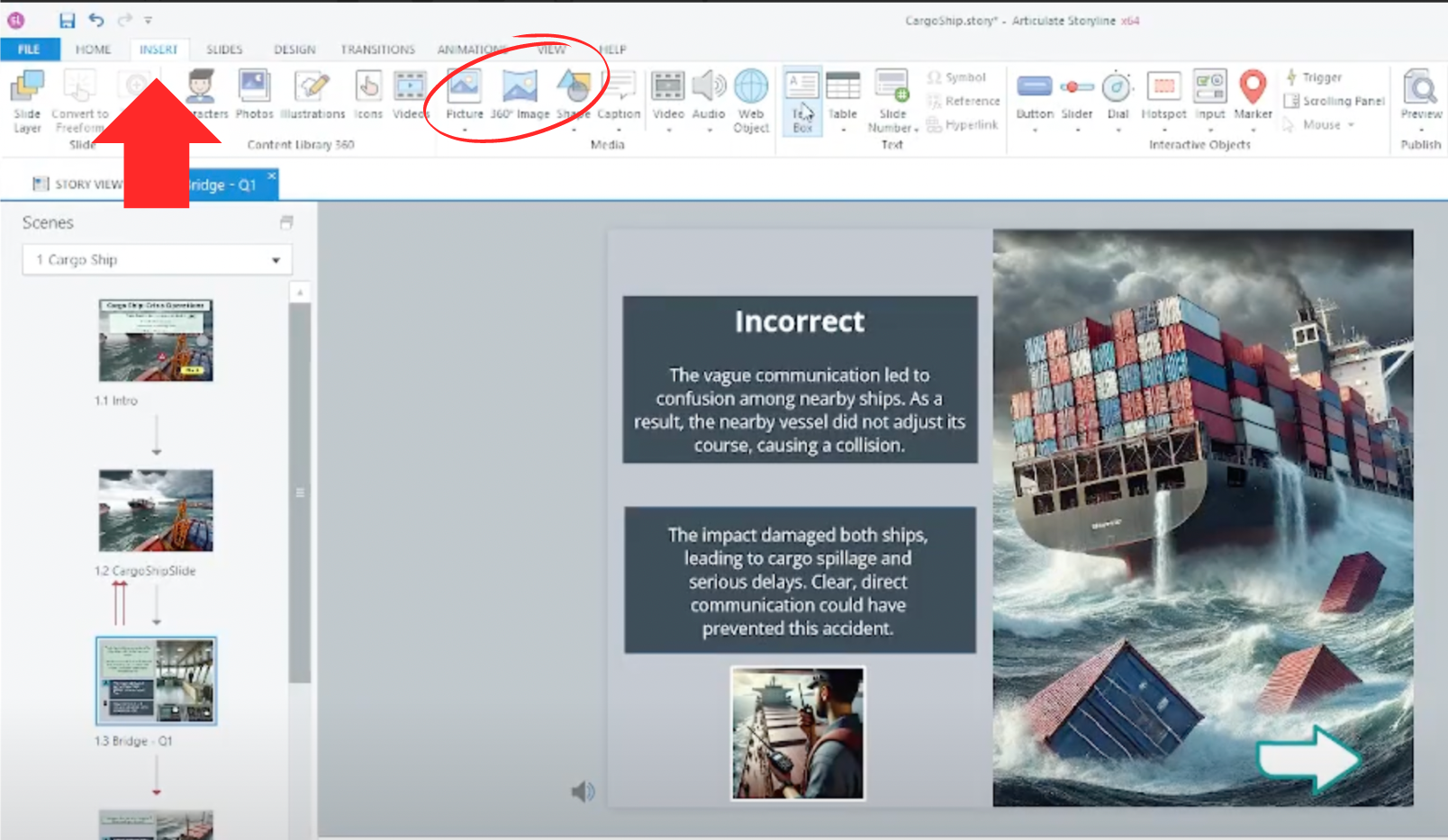The width and height of the screenshot is (1448, 840).
Task: Open the Customize Quick Access Toolbar arrow
Action: (x=149, y=20)
